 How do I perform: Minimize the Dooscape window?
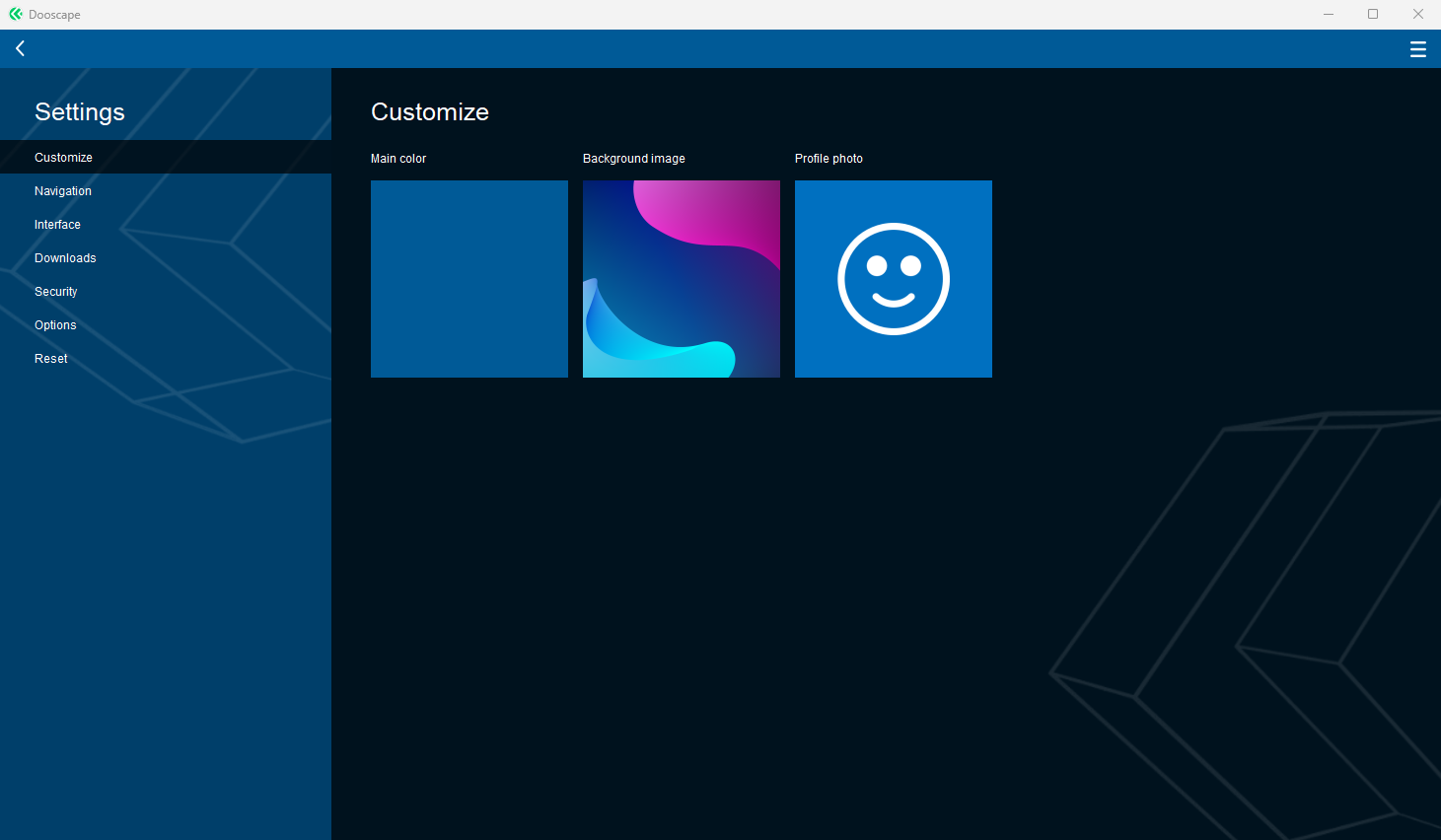1328,14
